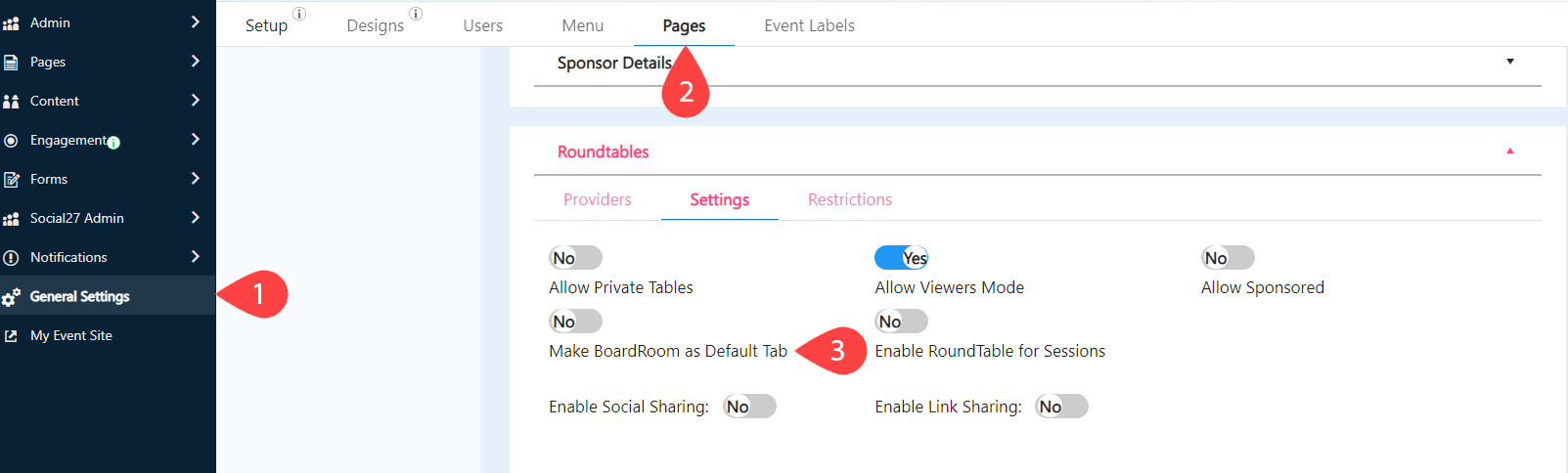
Task: Click the Engagement circle icon in sidebar
Action: coord(11,141)
